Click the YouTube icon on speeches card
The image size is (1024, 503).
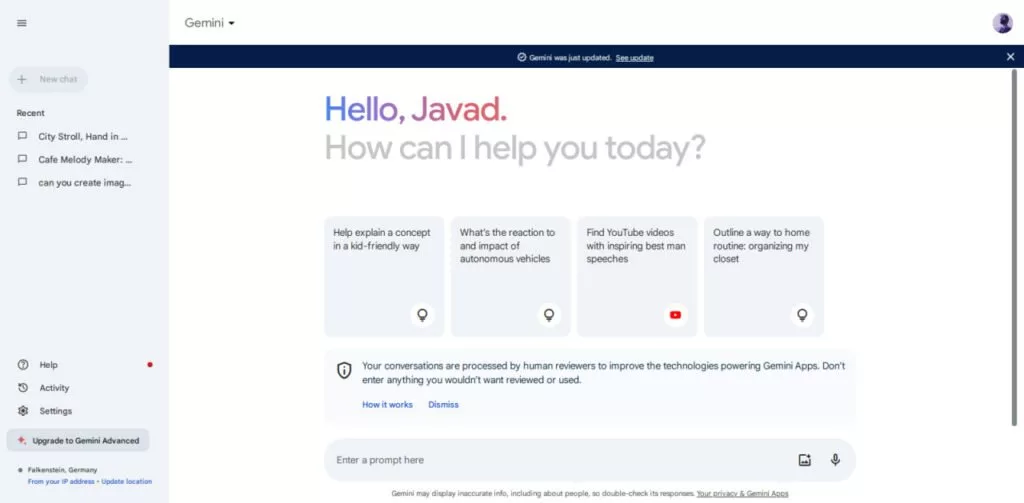pyautogui.click(x=675, y=314)
